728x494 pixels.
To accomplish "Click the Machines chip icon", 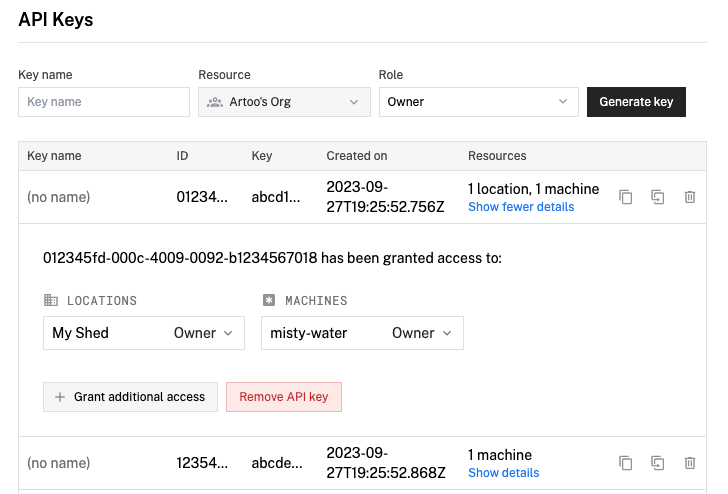I will (x=268, y=300).
